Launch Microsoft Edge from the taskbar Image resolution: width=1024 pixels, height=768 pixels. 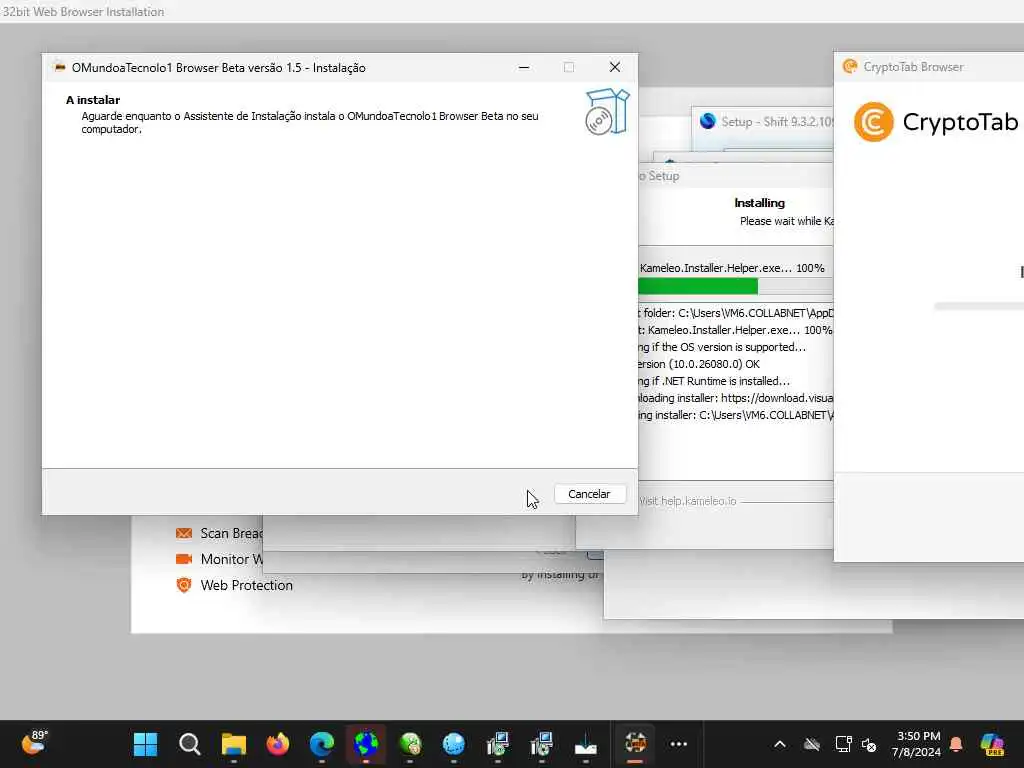[x=322, y=744]
